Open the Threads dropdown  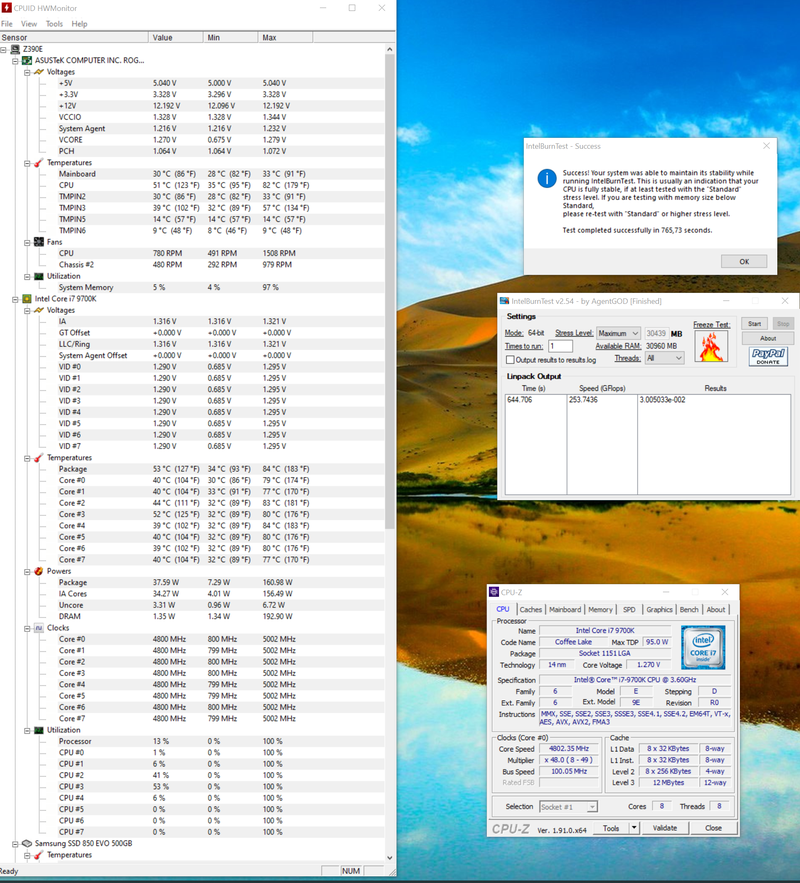[x=664, y=358]
